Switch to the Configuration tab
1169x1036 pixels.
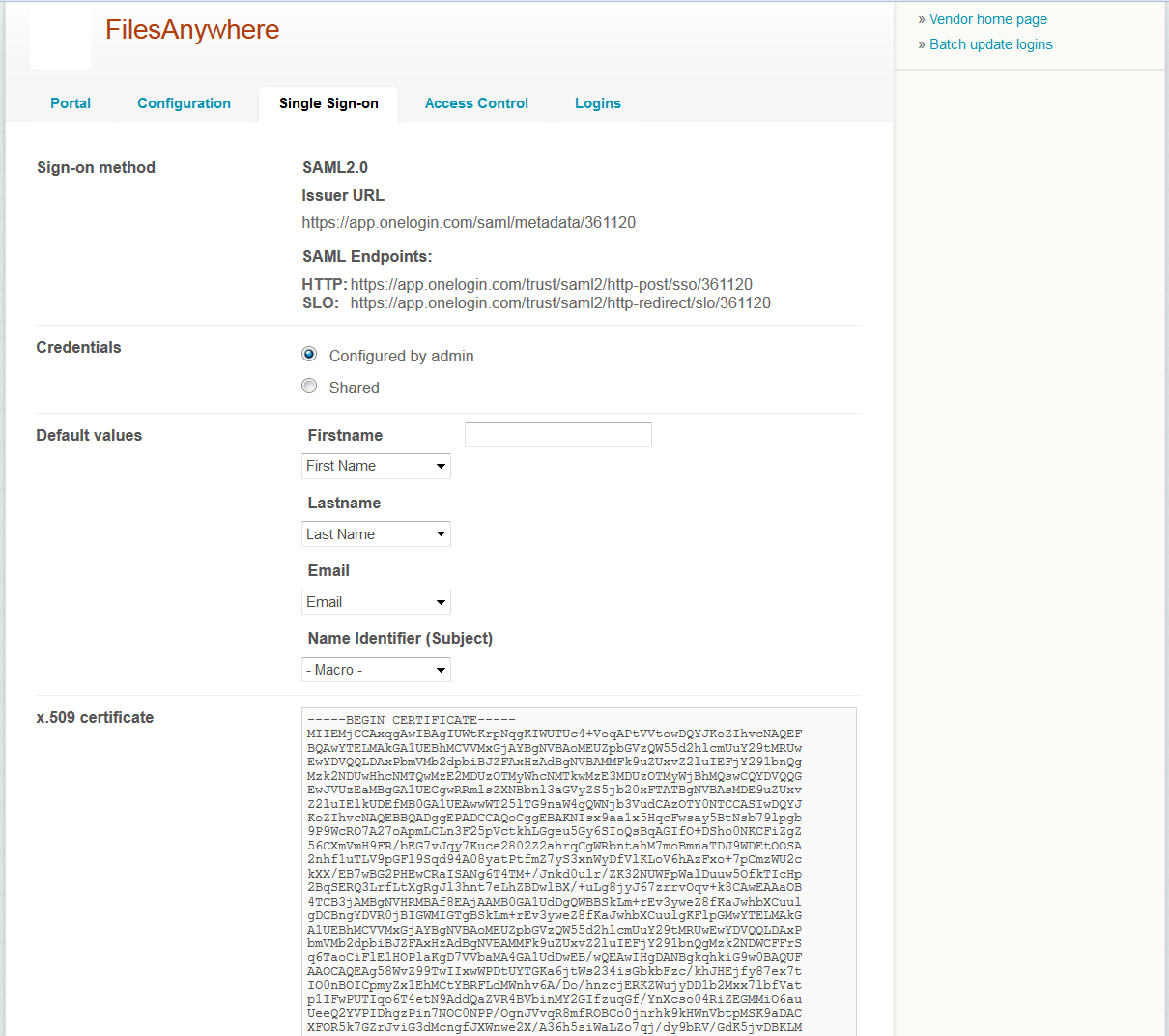[x=184, y=103]
